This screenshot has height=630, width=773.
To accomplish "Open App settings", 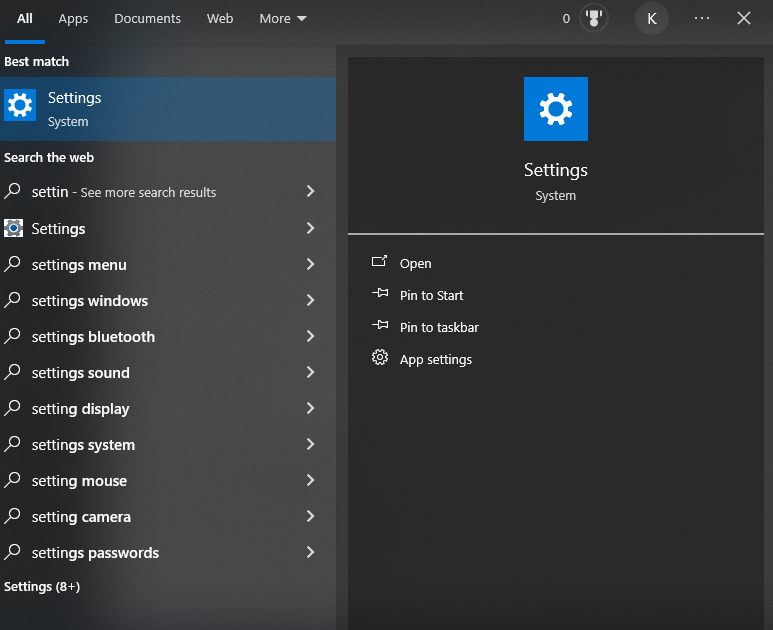I will [x=436, y=360].
